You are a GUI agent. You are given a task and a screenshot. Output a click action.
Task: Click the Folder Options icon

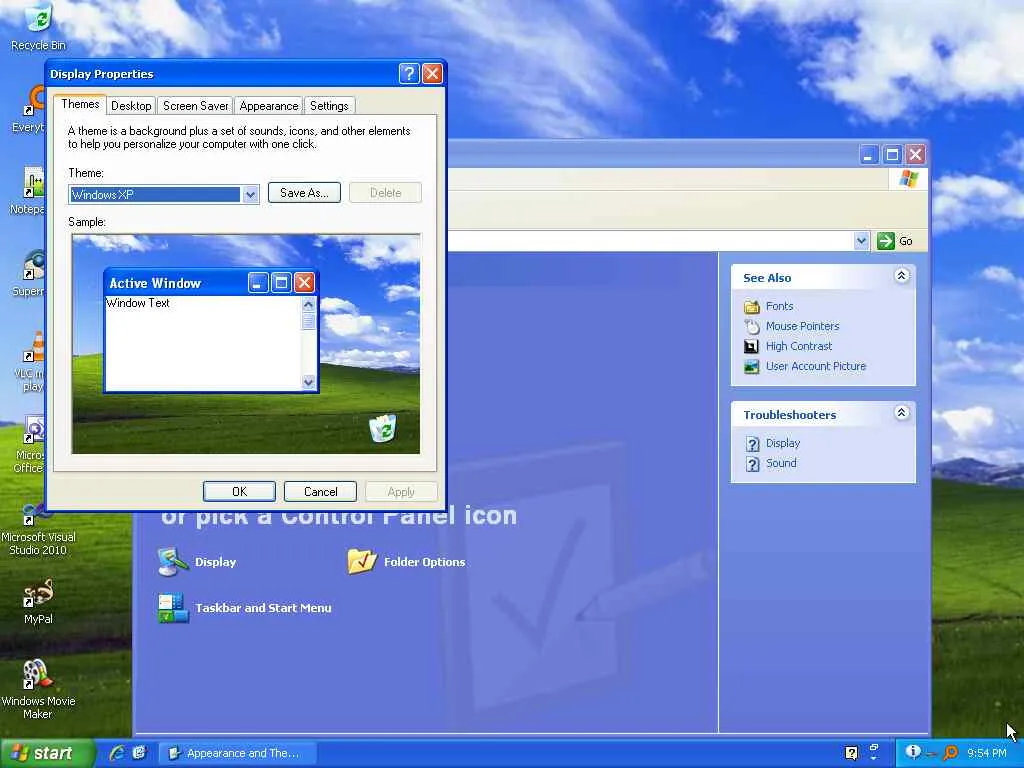[x=362, y=562]
